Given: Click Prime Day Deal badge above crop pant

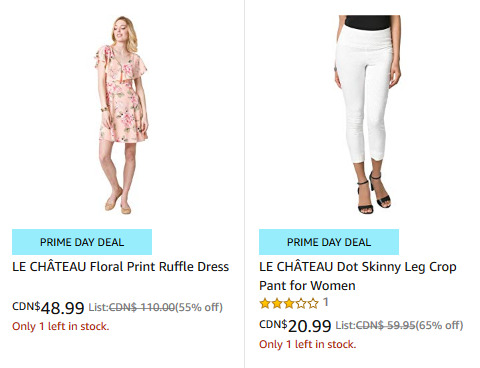Looking at the screenshot, I should (x=329, y=242).
